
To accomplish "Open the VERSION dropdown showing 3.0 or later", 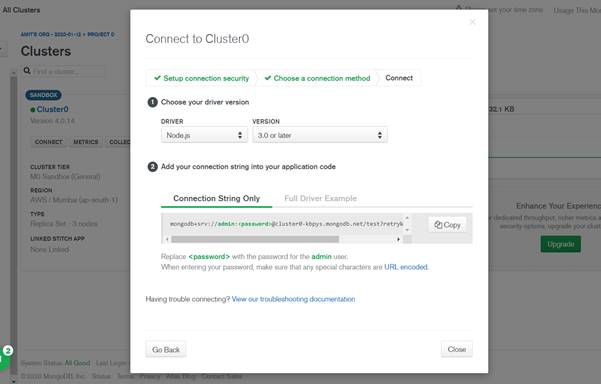I will [320, 135].
